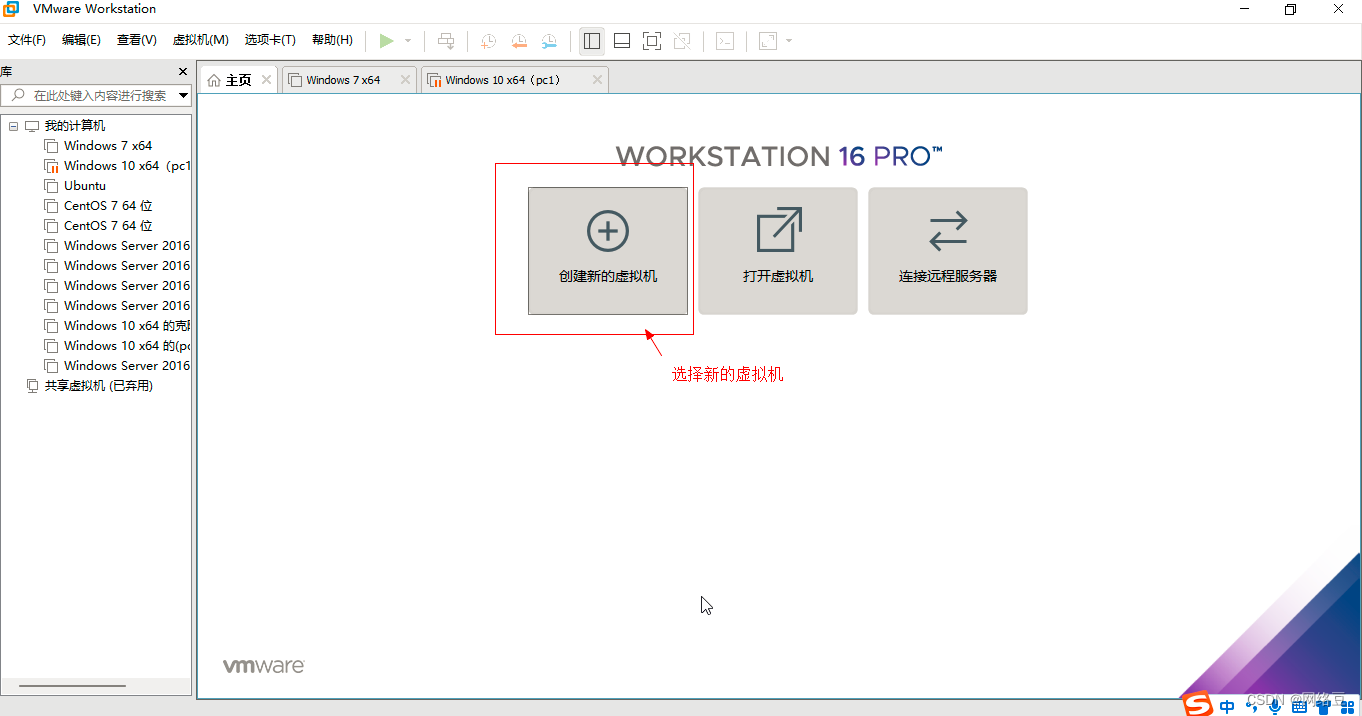Open the 虚拟机(M) menu
The image size is (1362, 716).
pyautogui.click(x=201, y=40)
